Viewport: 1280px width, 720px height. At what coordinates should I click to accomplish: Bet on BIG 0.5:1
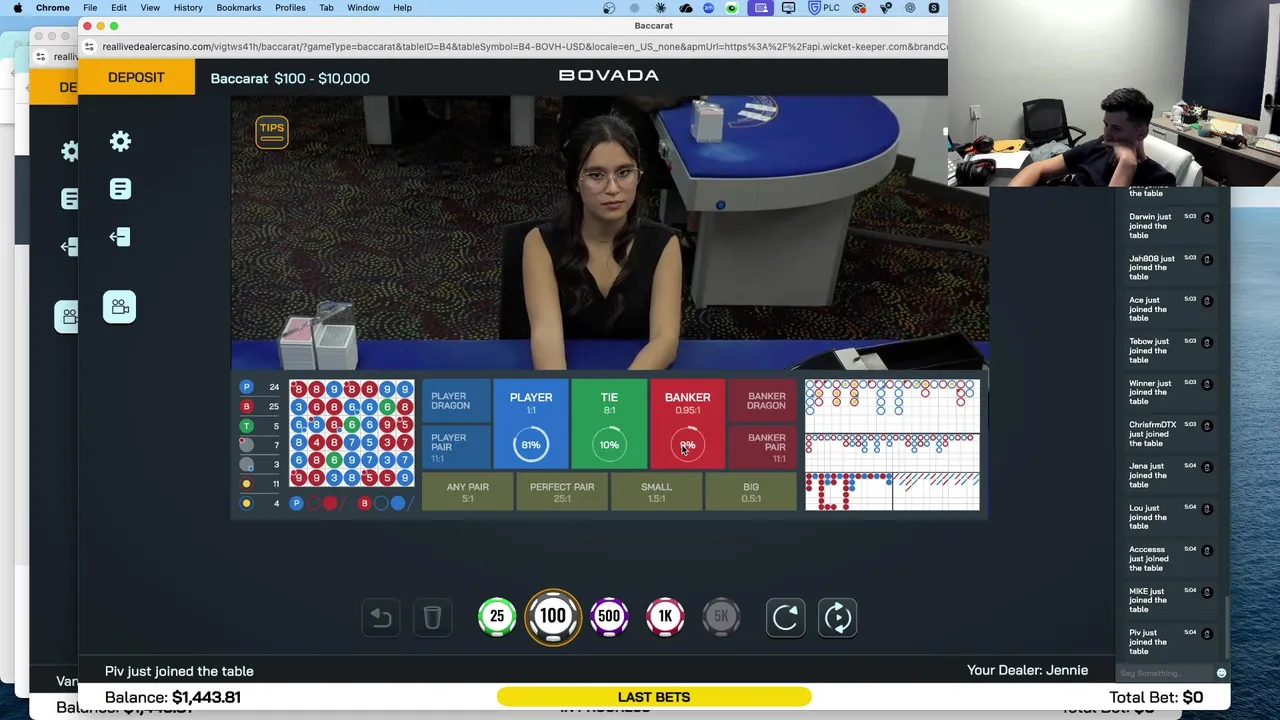coord(751,492)
